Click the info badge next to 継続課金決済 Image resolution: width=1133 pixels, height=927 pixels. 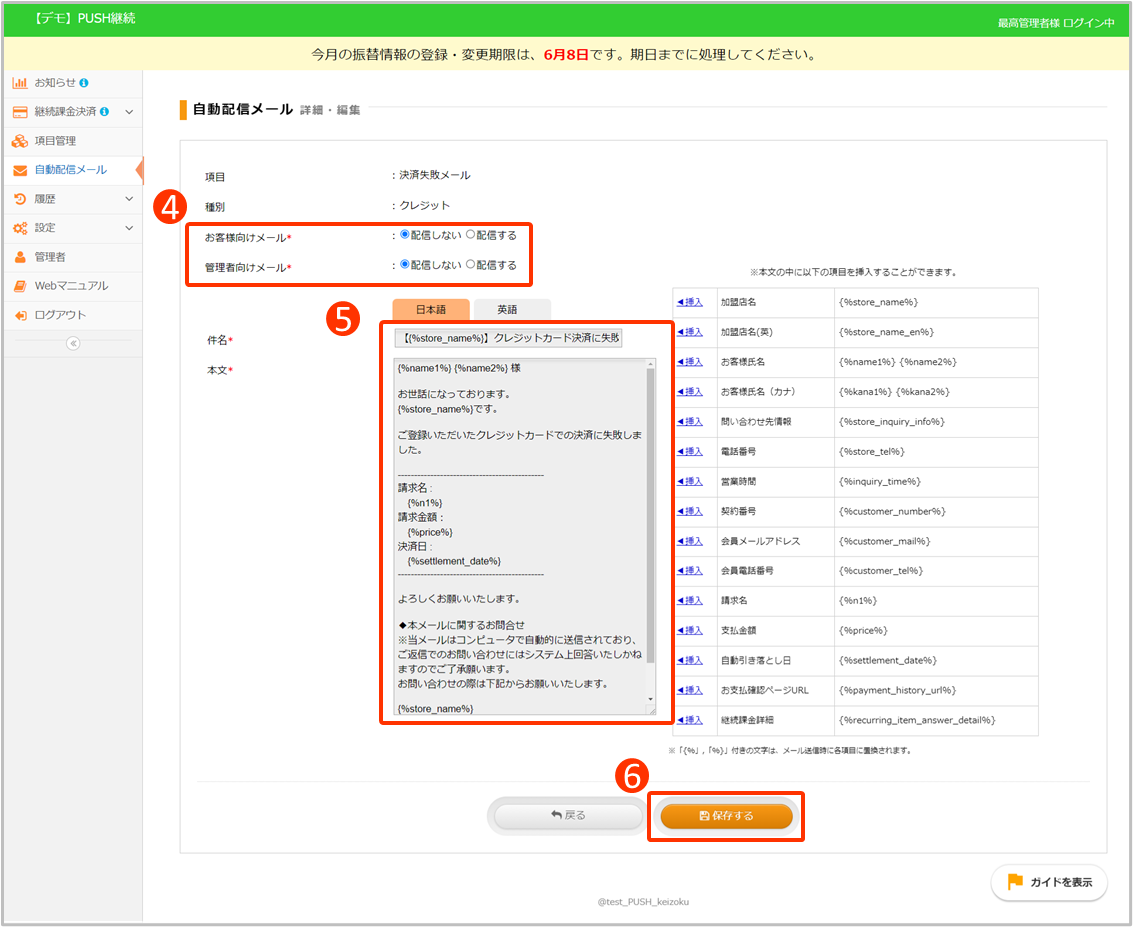[105, 112]
